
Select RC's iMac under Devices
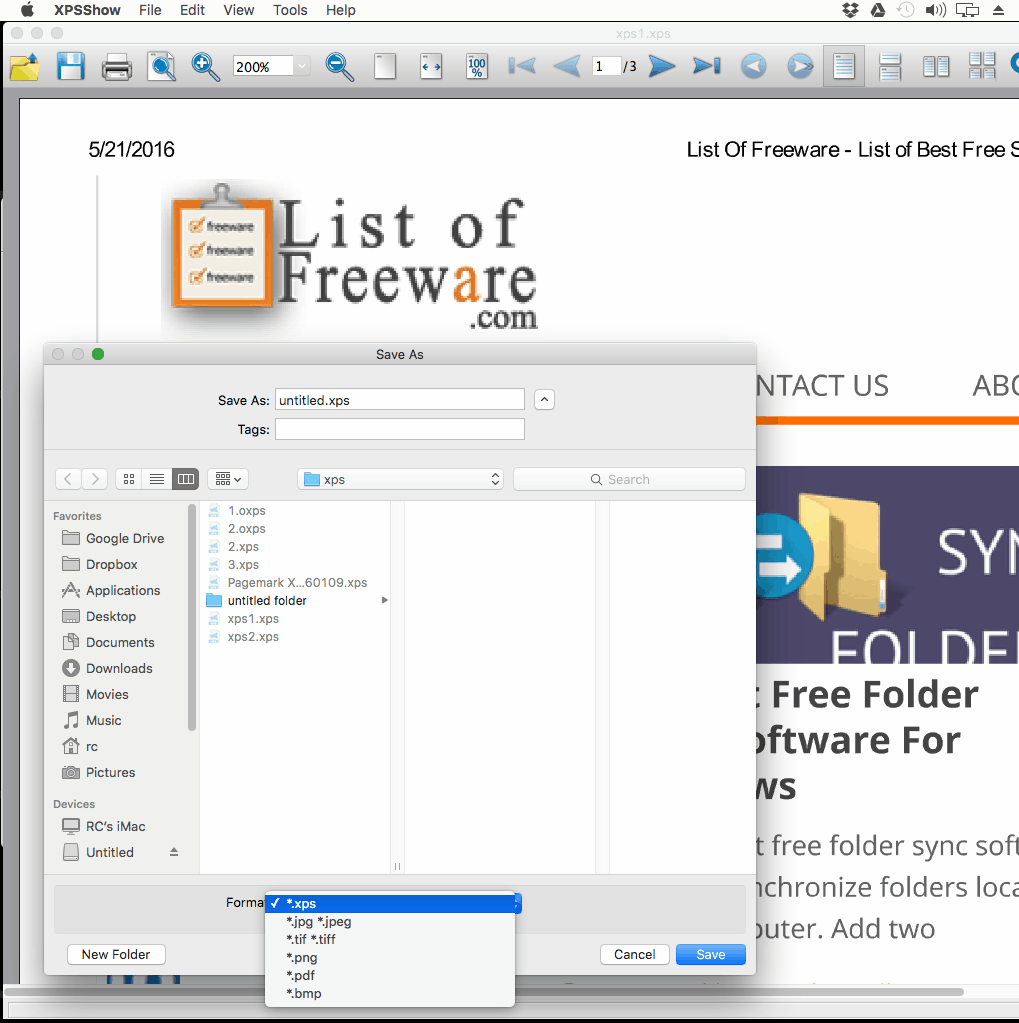coord(104,826)
